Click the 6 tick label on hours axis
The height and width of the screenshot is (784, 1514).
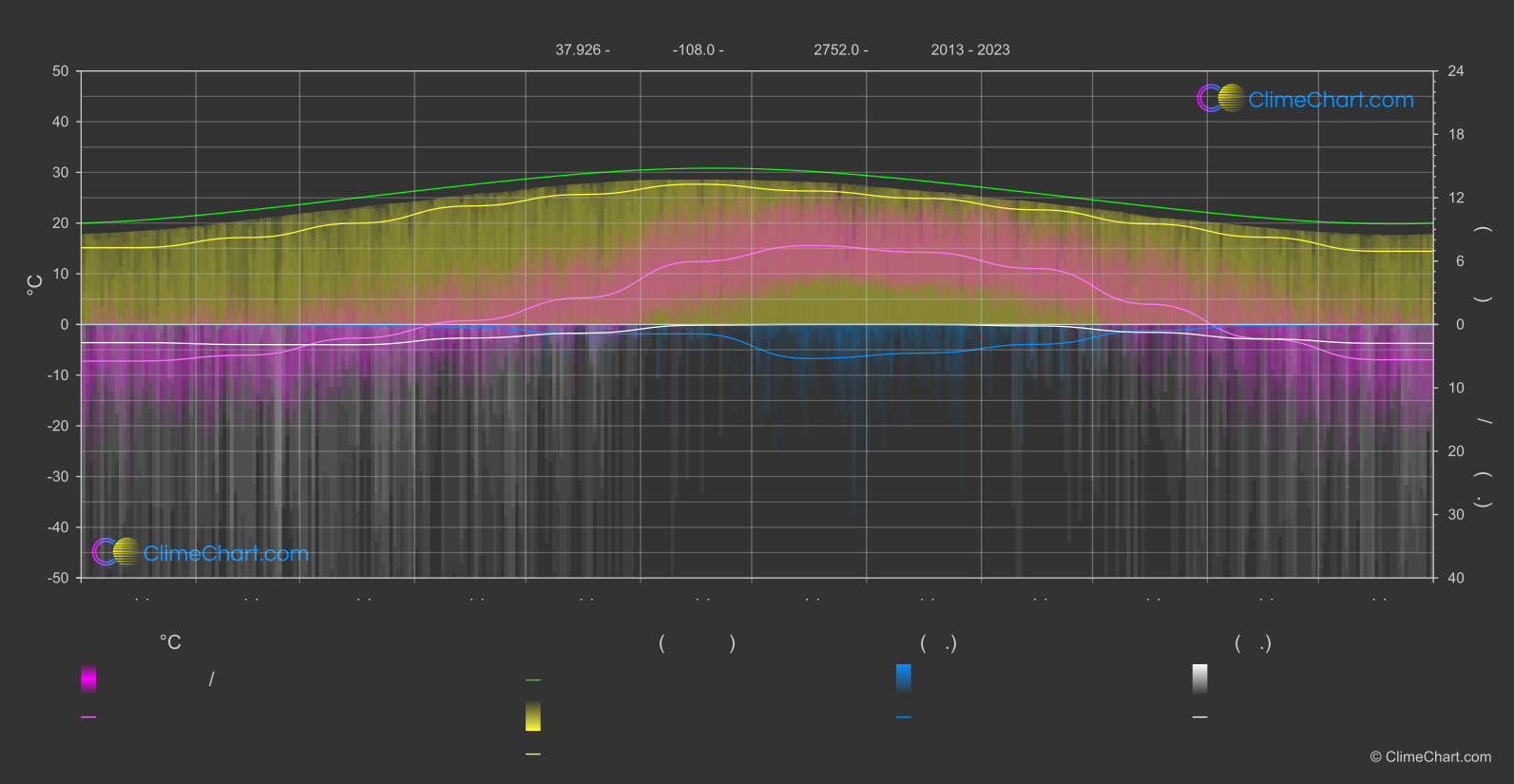(1460, 261)
